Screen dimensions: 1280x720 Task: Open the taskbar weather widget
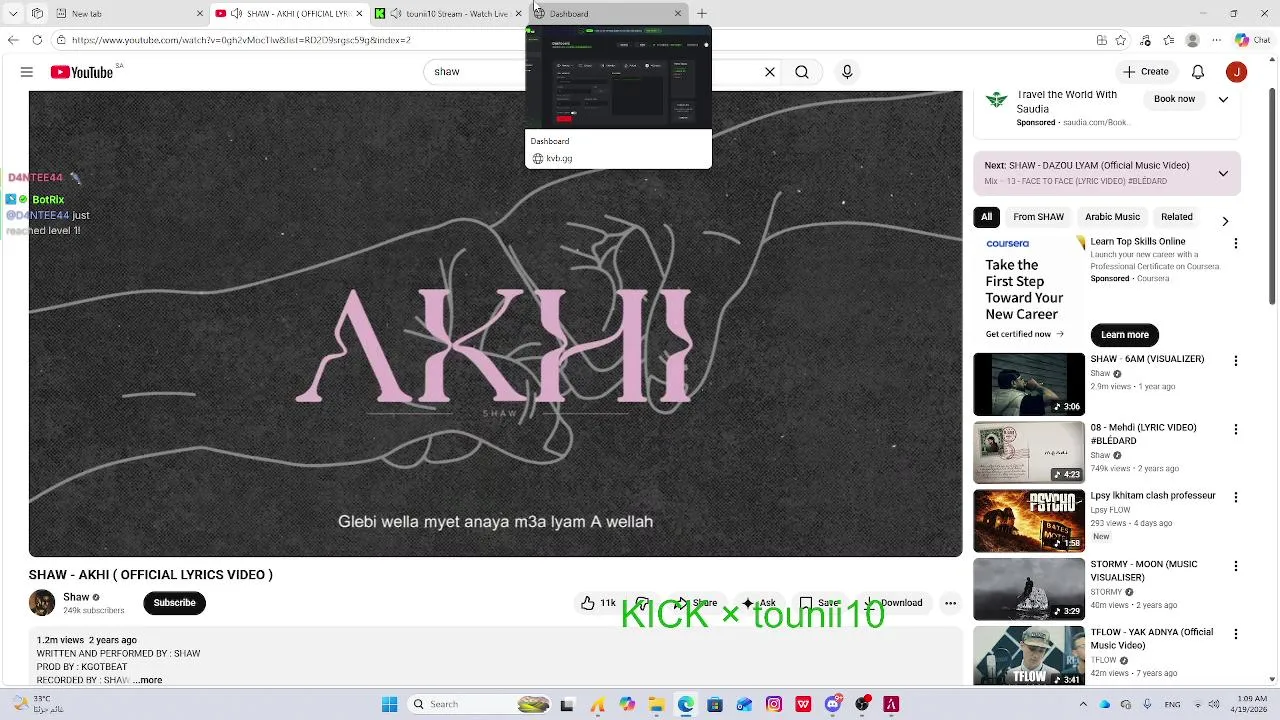click(36, 704)
